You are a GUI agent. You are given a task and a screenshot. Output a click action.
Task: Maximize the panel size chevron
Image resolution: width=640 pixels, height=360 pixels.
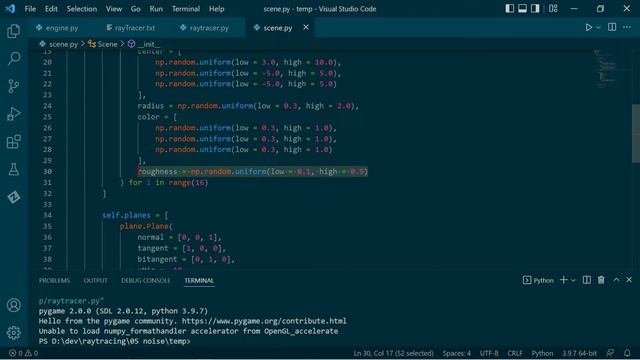[x=616, y=280]
